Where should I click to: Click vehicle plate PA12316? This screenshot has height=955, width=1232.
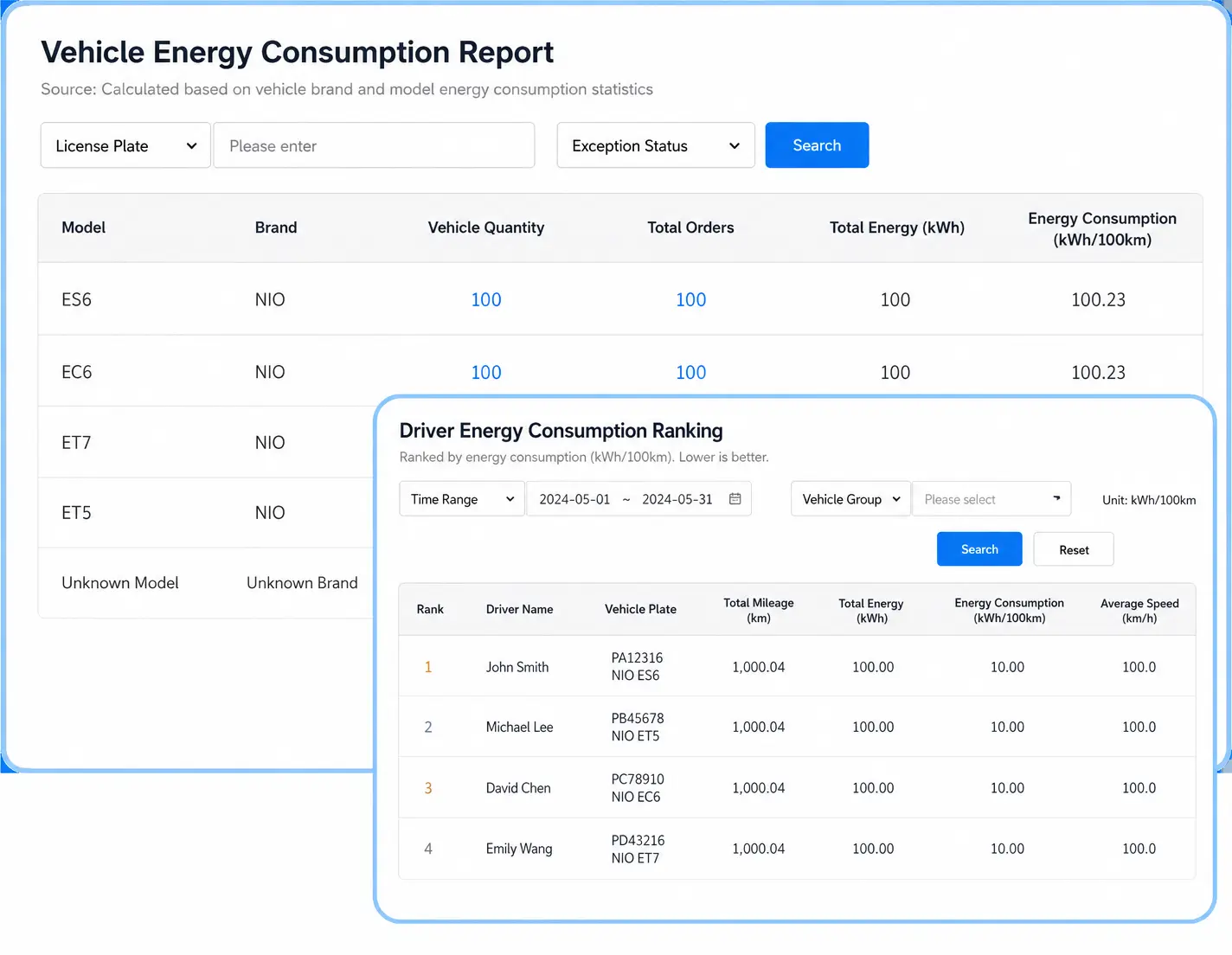click(x=637, y=657)
